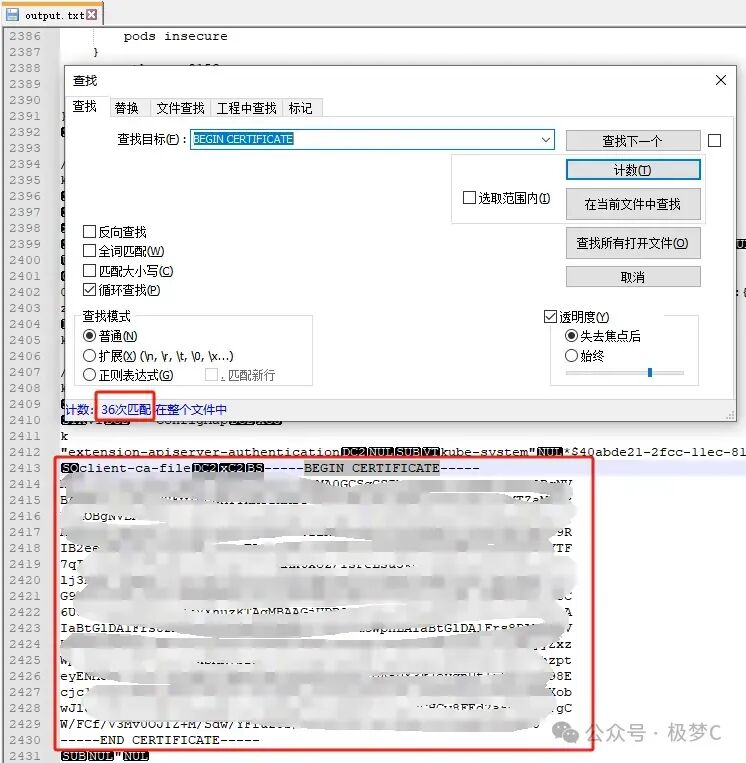The width and height of the screenshot is (746, 763).
Task: Open the 文件查找 tab
Action: pos(180,108)
